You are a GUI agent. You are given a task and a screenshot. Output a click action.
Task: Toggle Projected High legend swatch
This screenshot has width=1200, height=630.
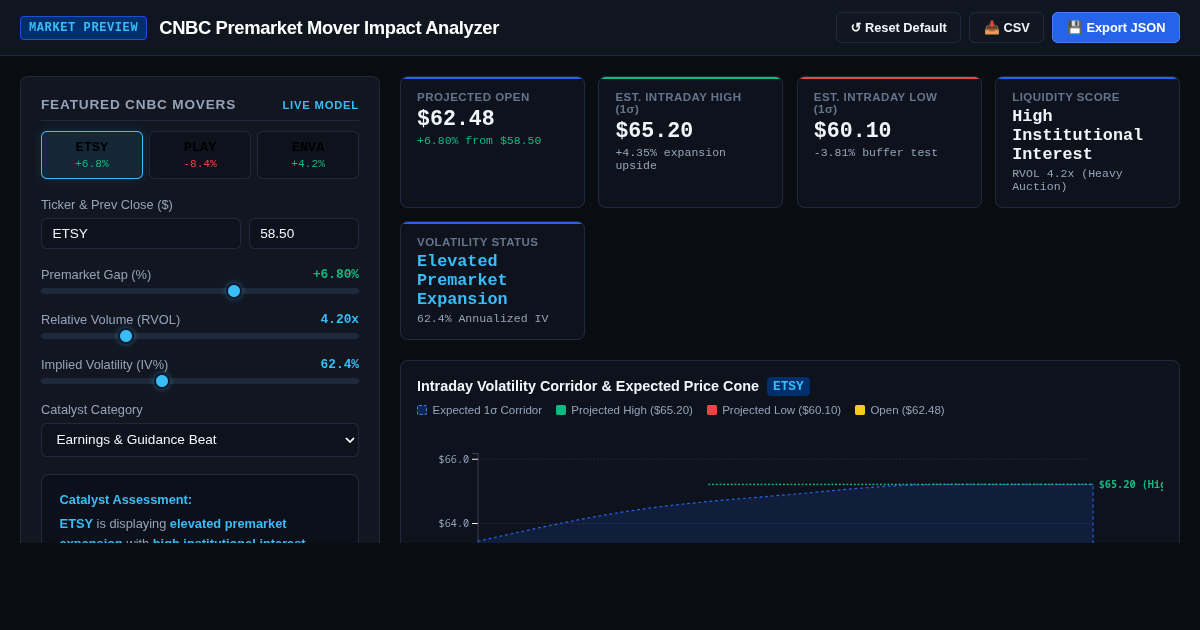[x=561, y=410]
